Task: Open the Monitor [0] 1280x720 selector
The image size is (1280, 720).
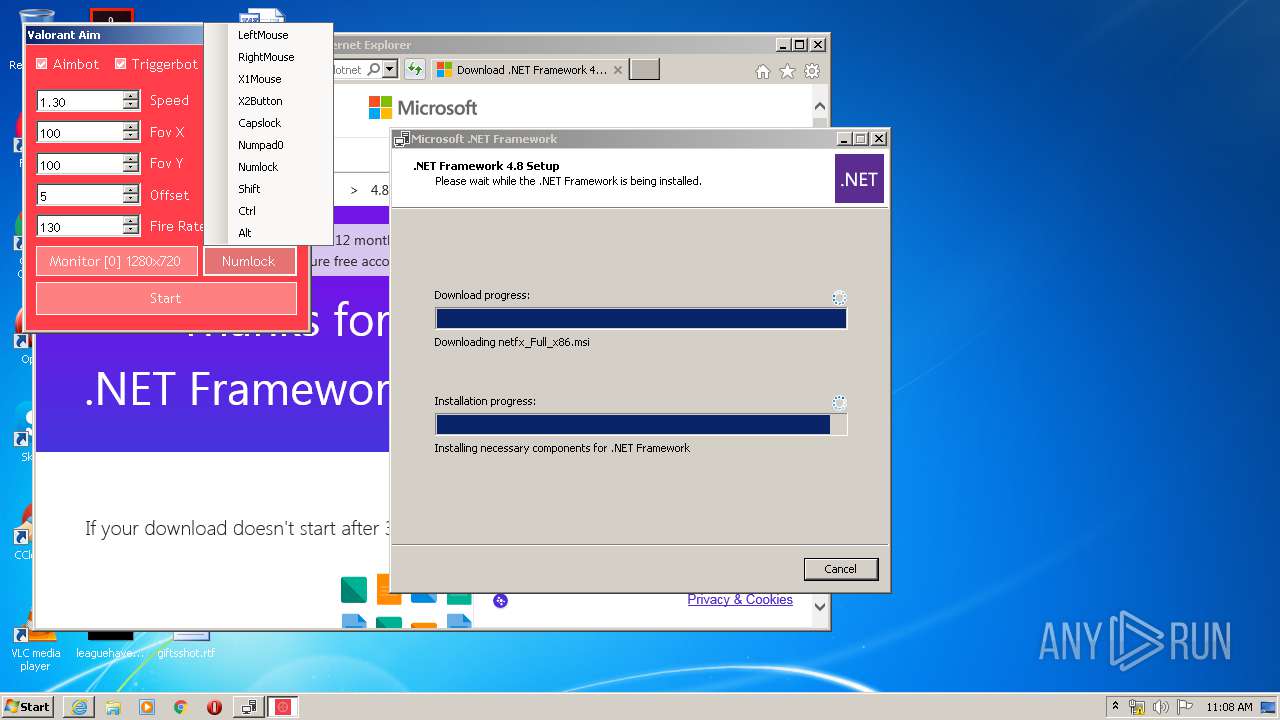Action: tap(116, 261)
